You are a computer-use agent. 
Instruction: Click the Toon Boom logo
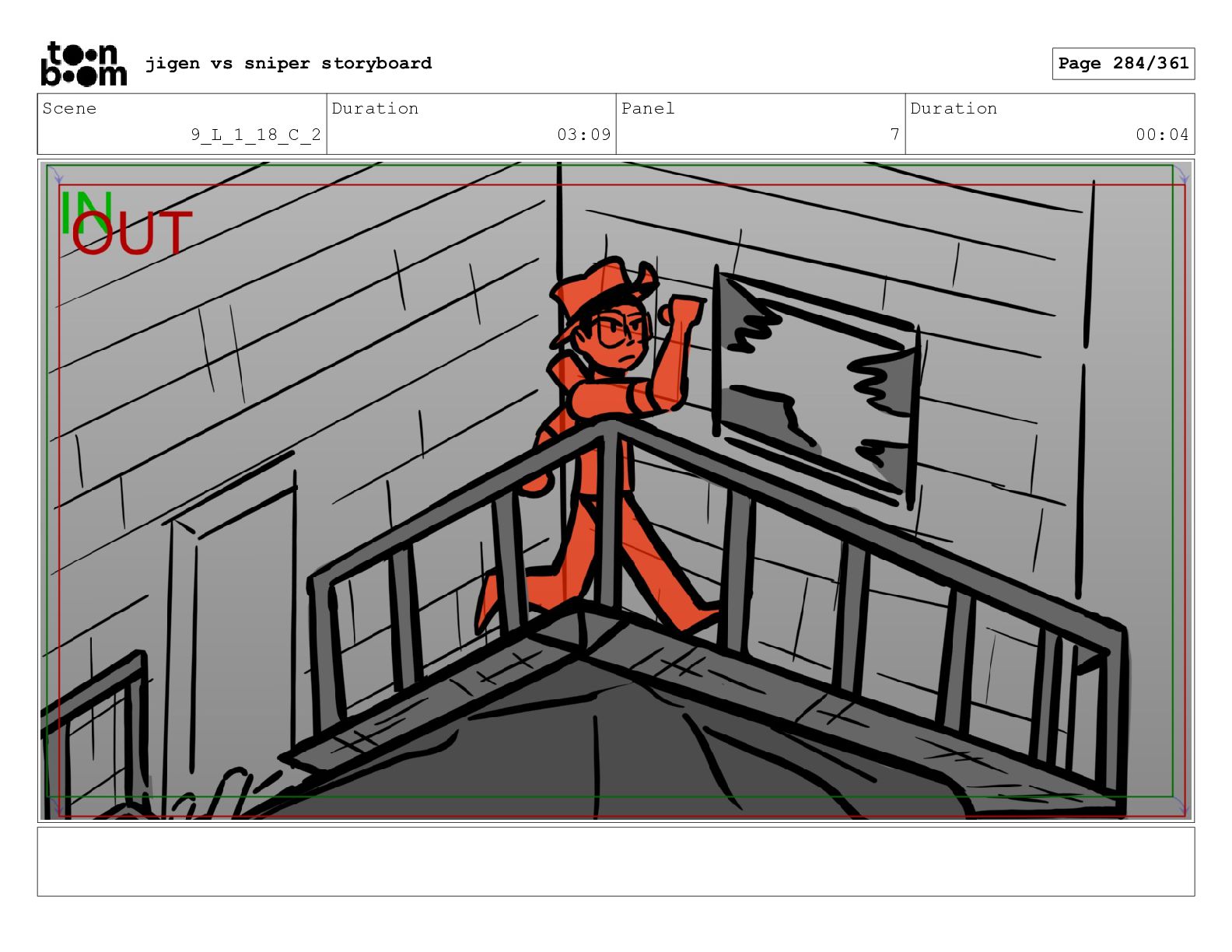[83, 64]
